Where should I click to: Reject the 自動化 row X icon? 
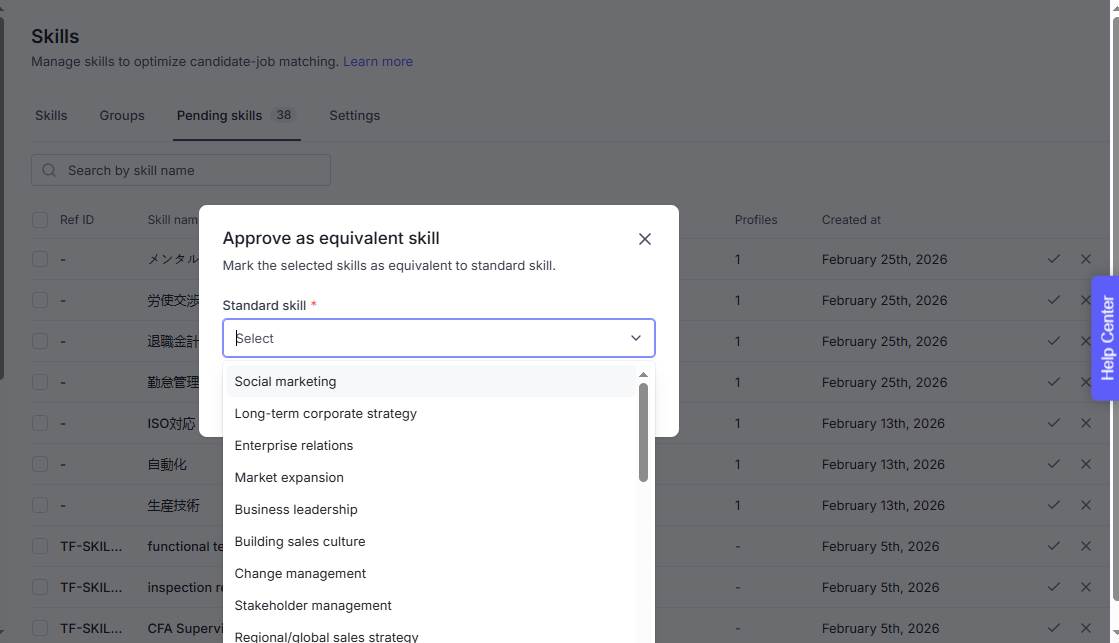coord(1086,464)
